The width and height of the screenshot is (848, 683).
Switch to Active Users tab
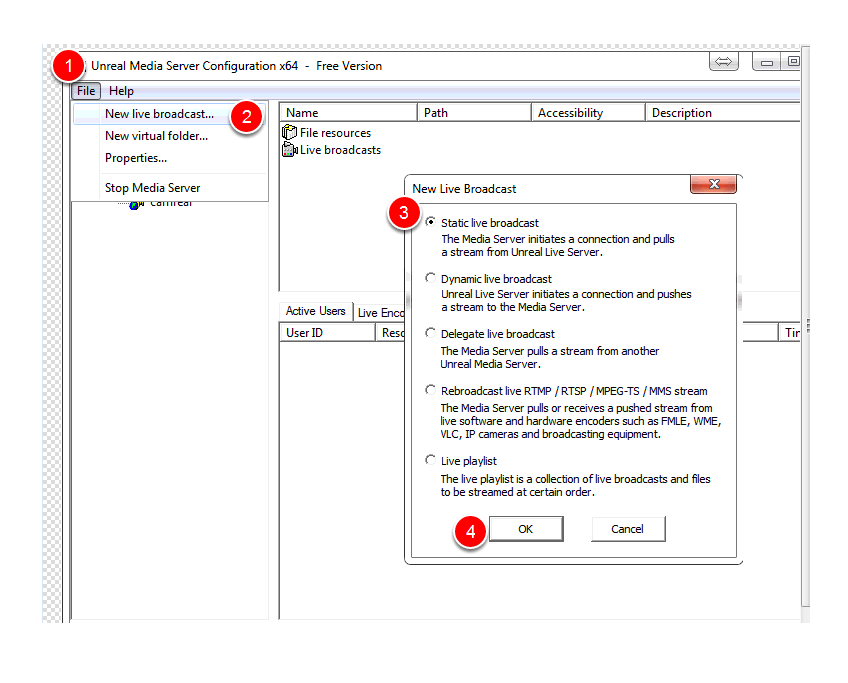pos(315,311)
